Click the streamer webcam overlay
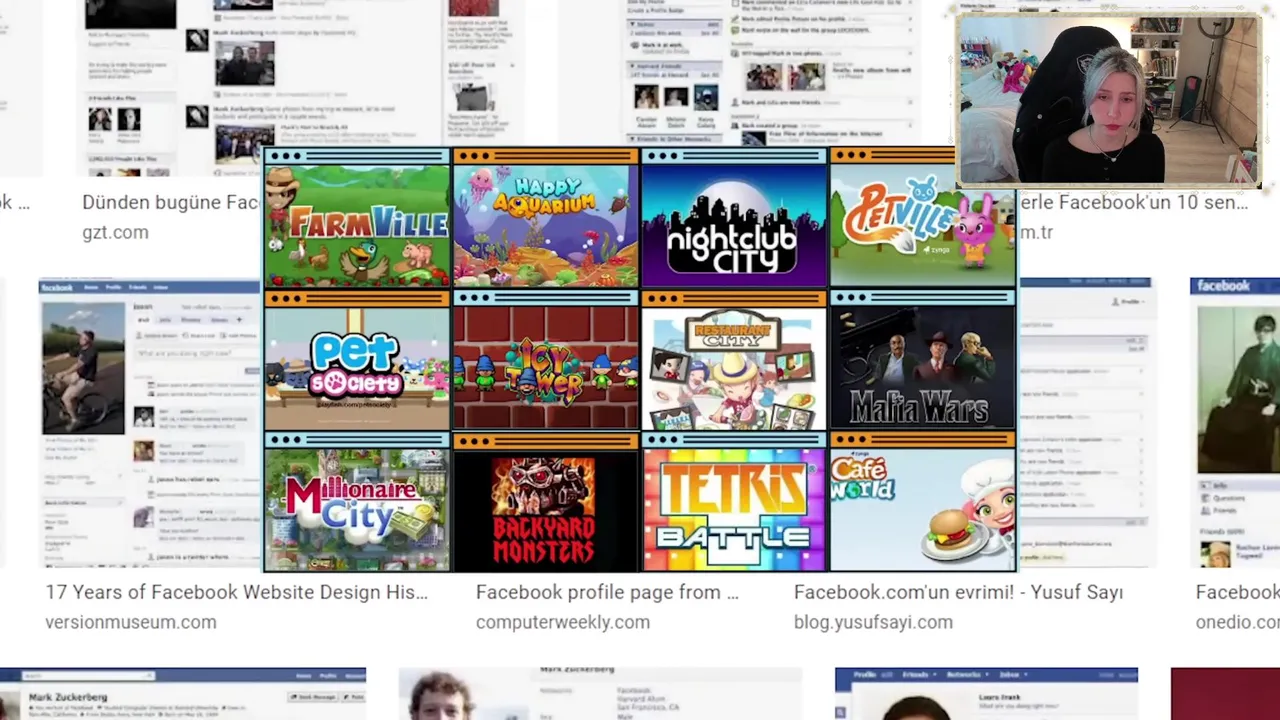This screenshot has width=1280, height=720. click(1109, 99)
